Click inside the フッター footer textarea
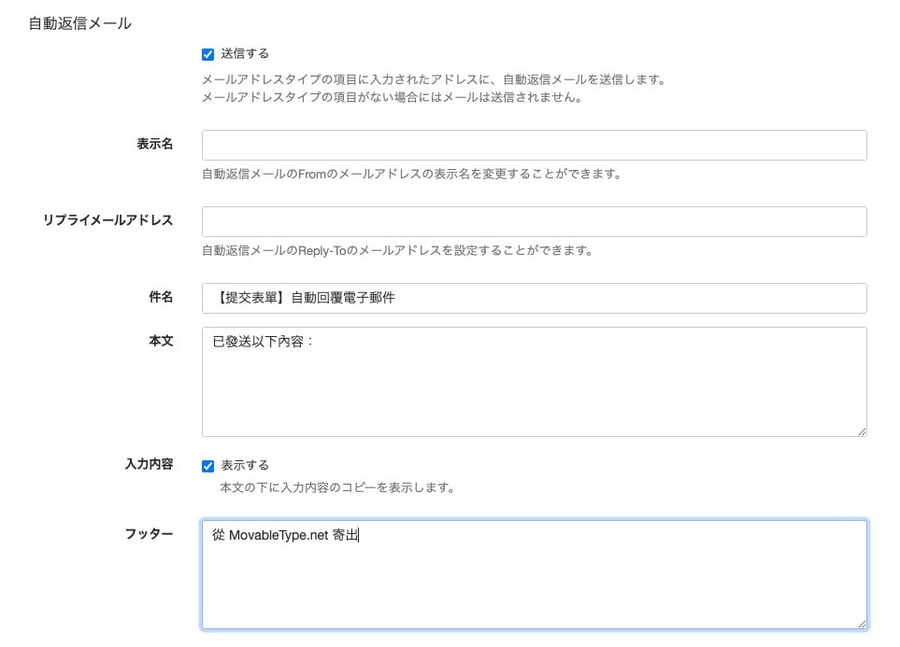The width and height of the screenshot is (900, 647). (534, 575)
